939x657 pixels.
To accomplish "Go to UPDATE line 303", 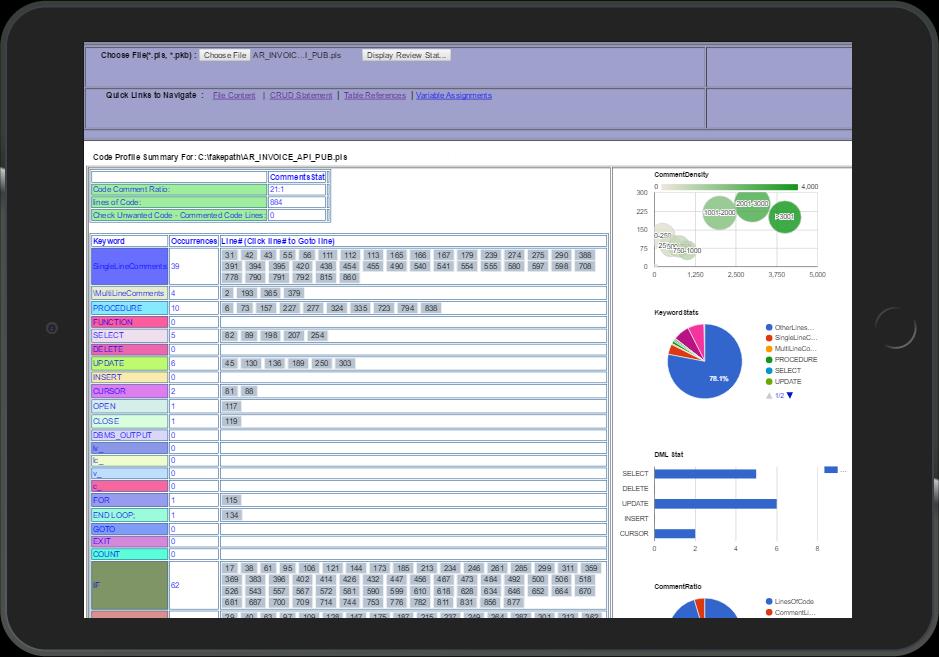I will click(345, 364).
